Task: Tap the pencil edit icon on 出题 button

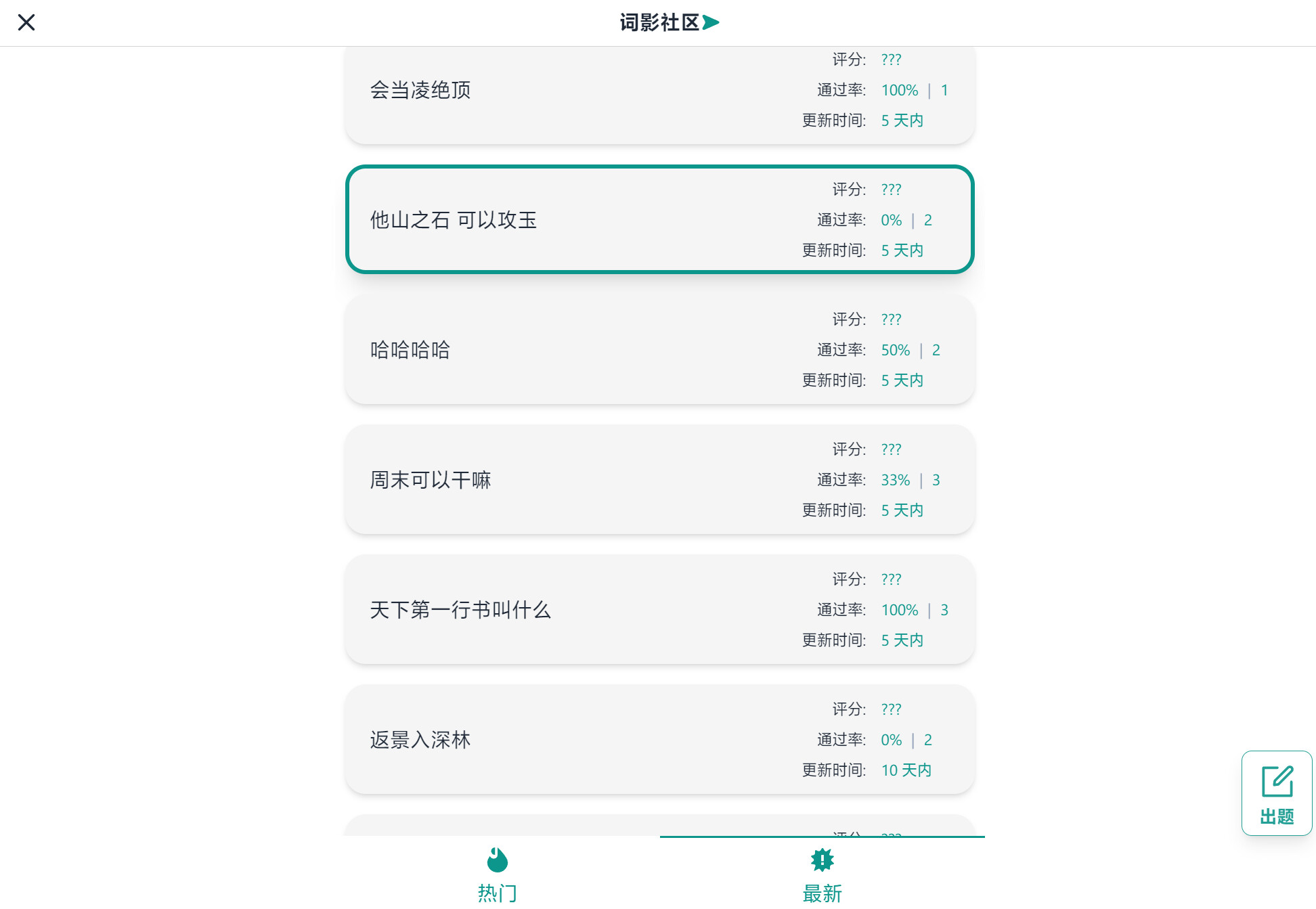Action: 1277,779
